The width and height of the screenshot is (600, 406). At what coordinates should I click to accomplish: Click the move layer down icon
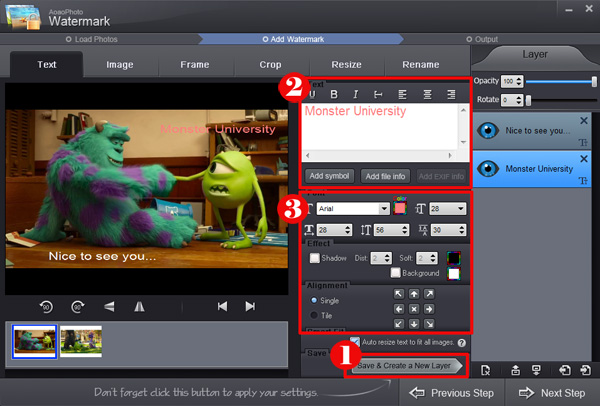click(x=536, y=370)
